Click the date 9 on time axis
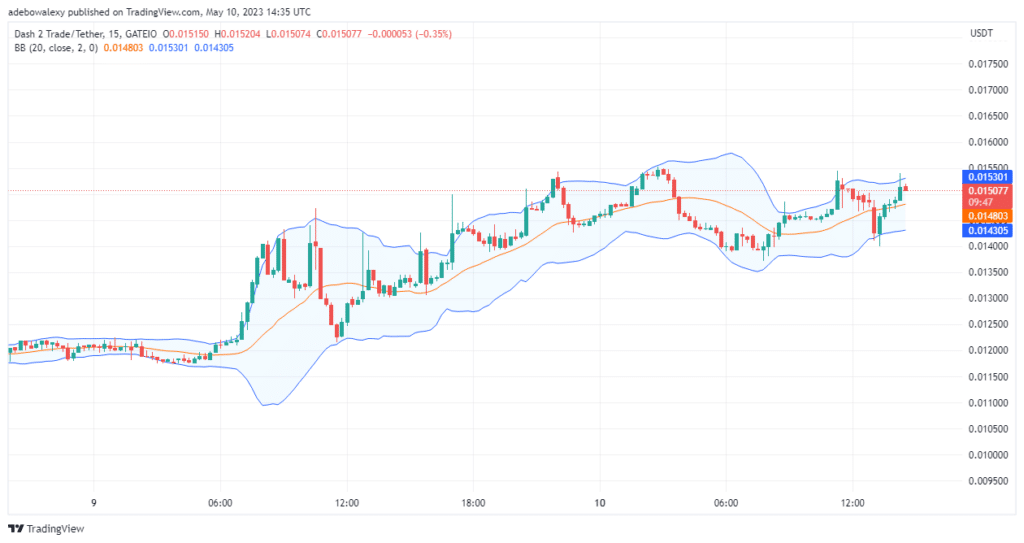 [x=93, y=503]
